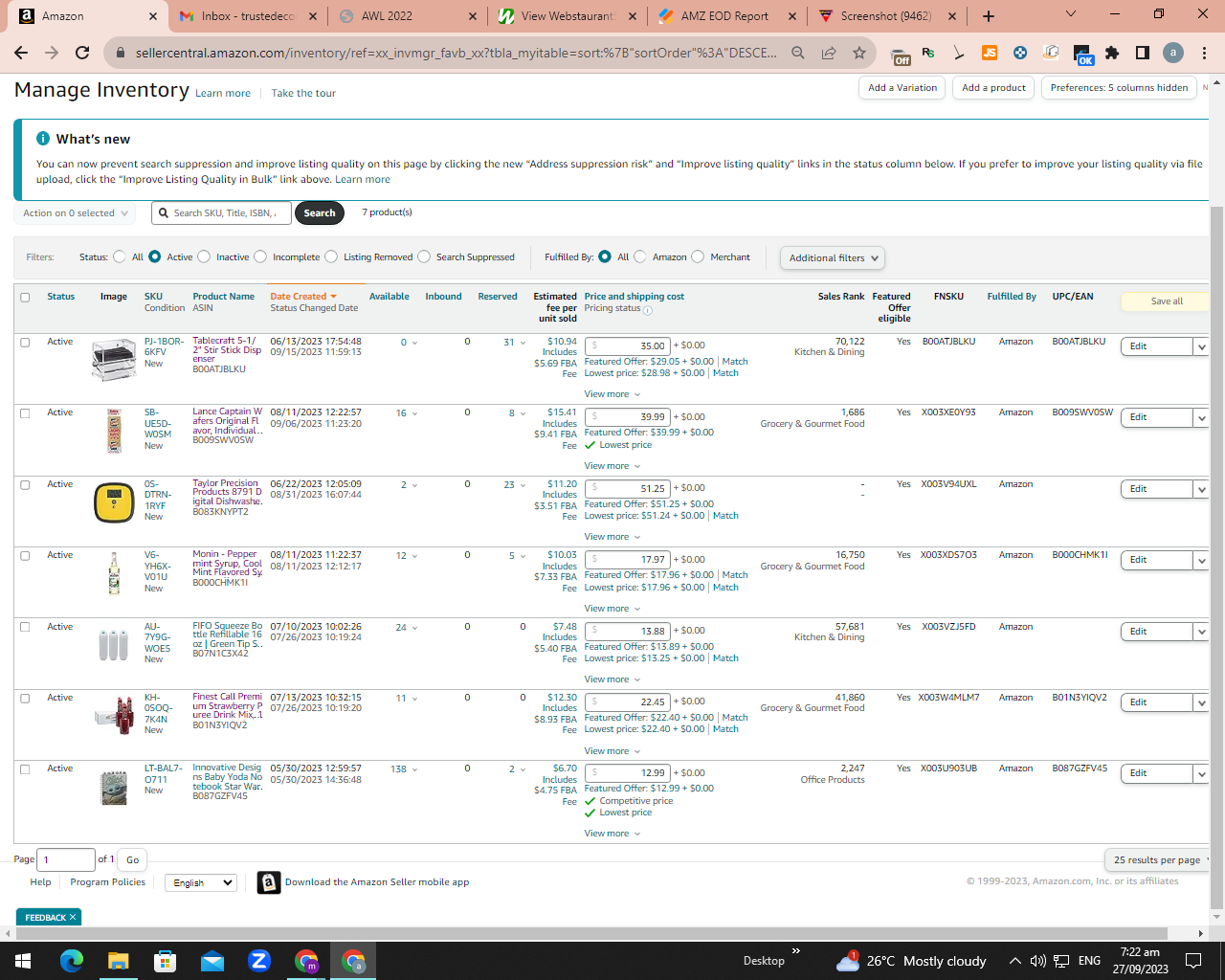Open the 25 results per page dropdown
This screenshot has height=980, width=1225.
(x=1157, y=859)
